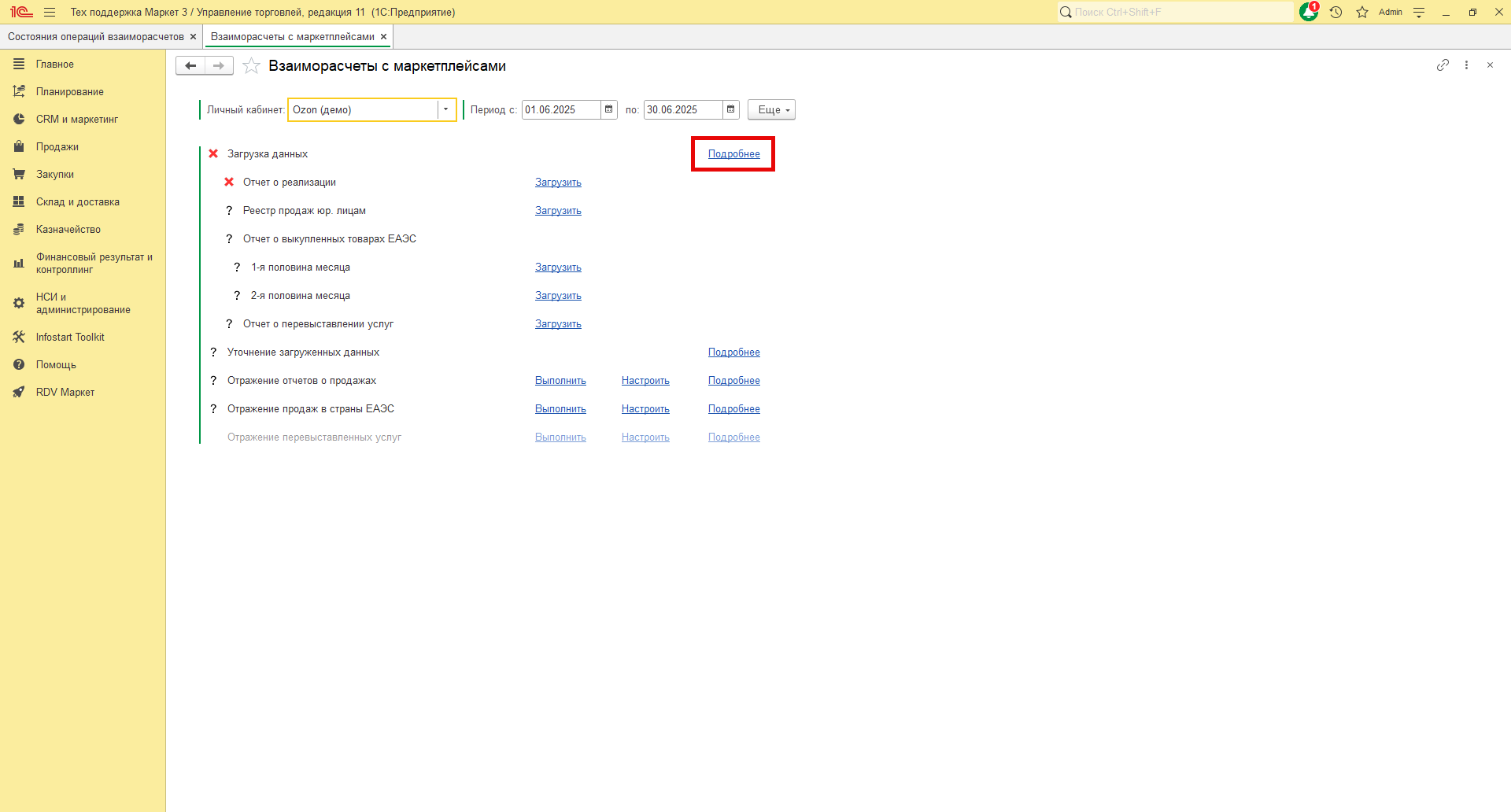
Task: Open calendar for period end date
Action: click(730, 109)
